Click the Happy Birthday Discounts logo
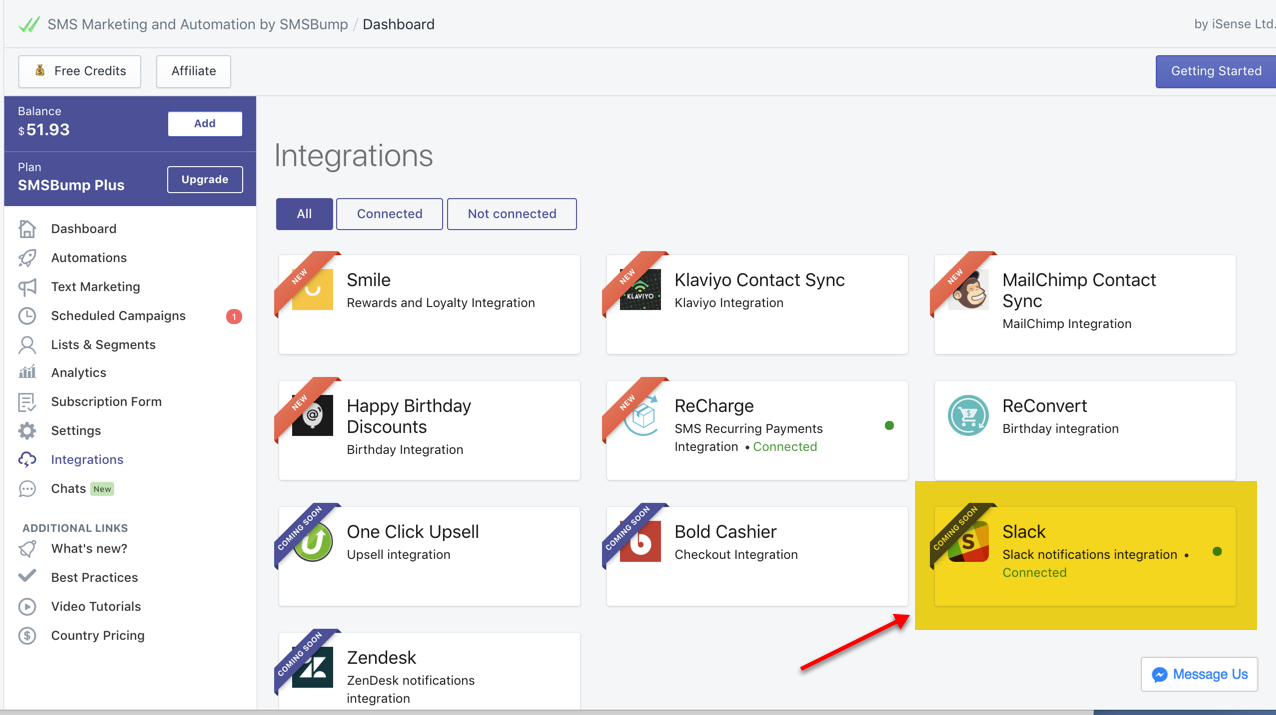Screen dimensions: 1276x715 [x=313, y=416]
